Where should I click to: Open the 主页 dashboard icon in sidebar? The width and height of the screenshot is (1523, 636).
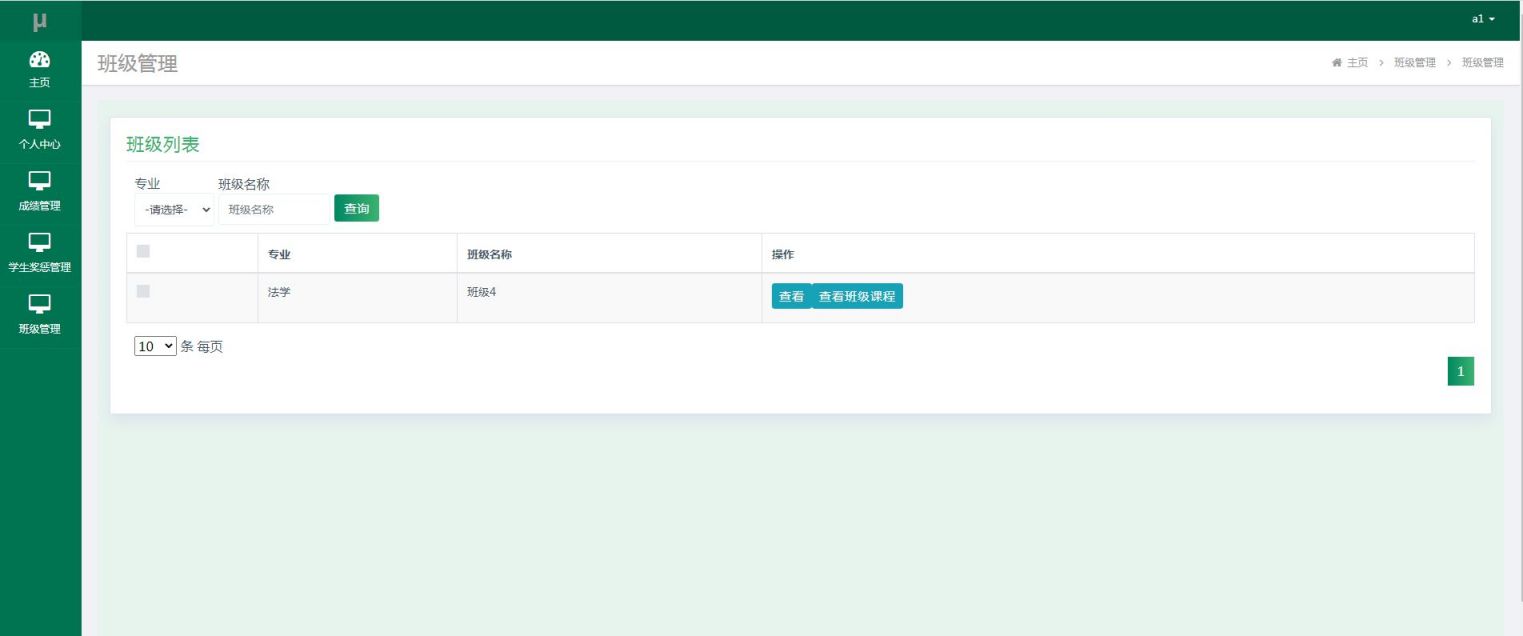[x=40, y=60]
